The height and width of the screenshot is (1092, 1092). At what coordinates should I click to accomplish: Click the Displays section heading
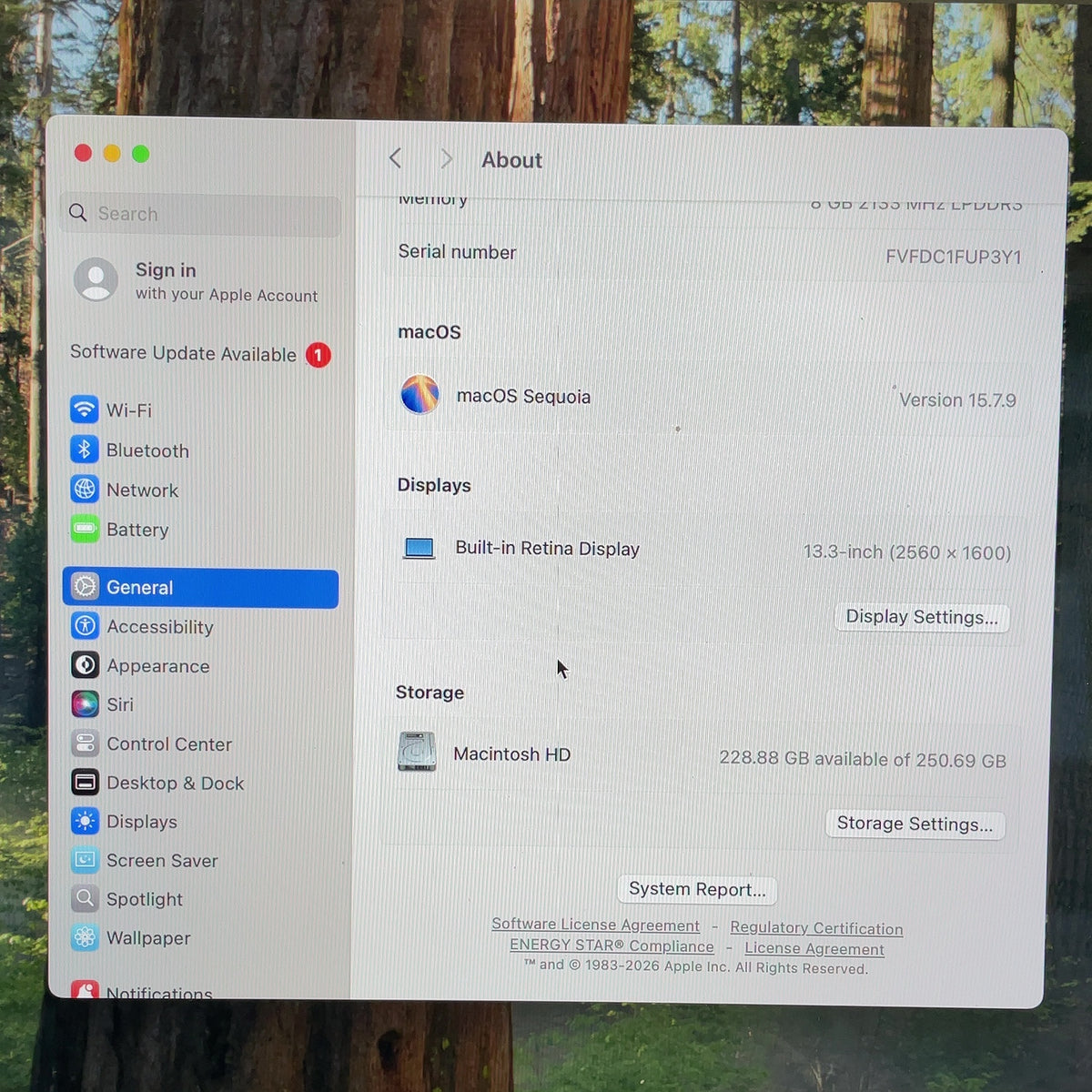point(434,485)
